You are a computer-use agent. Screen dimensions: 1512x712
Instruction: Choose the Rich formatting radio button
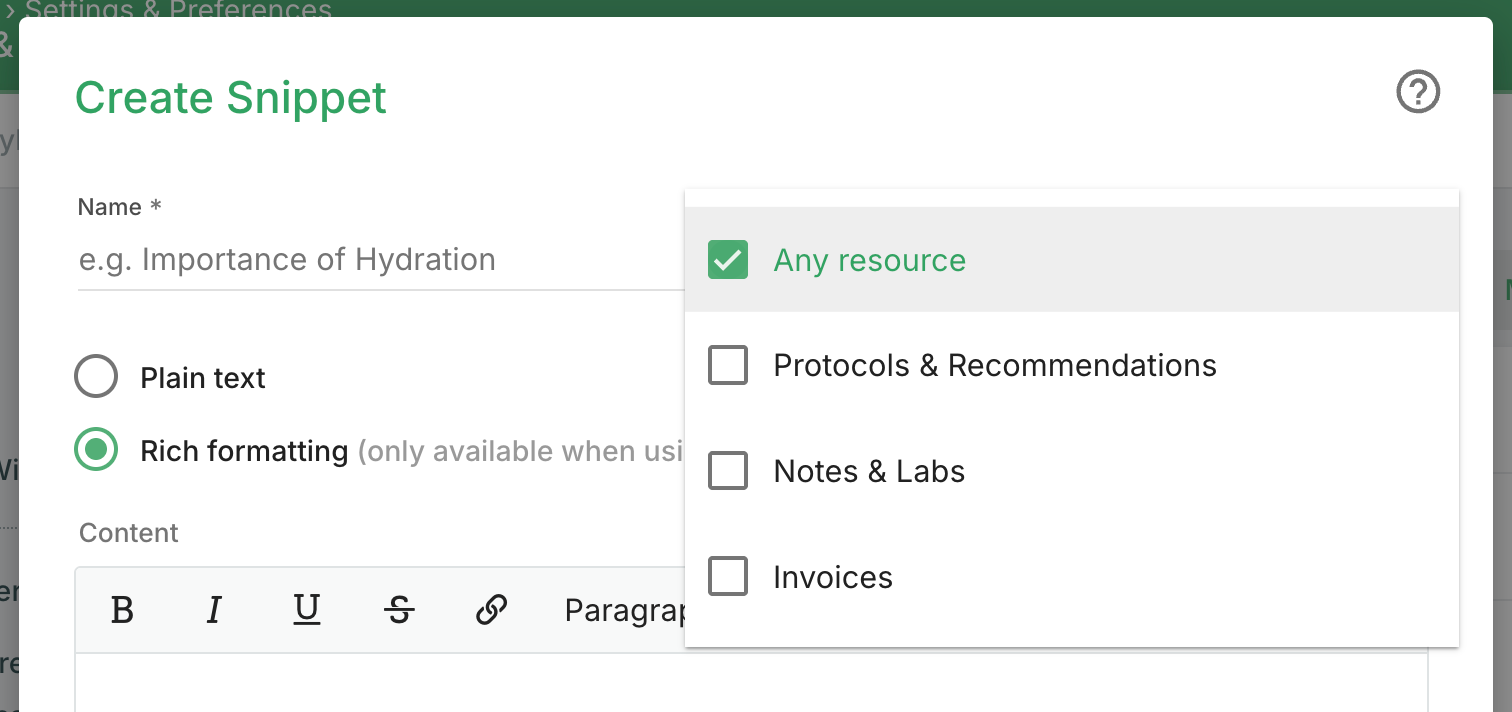(x=96, y=451)
